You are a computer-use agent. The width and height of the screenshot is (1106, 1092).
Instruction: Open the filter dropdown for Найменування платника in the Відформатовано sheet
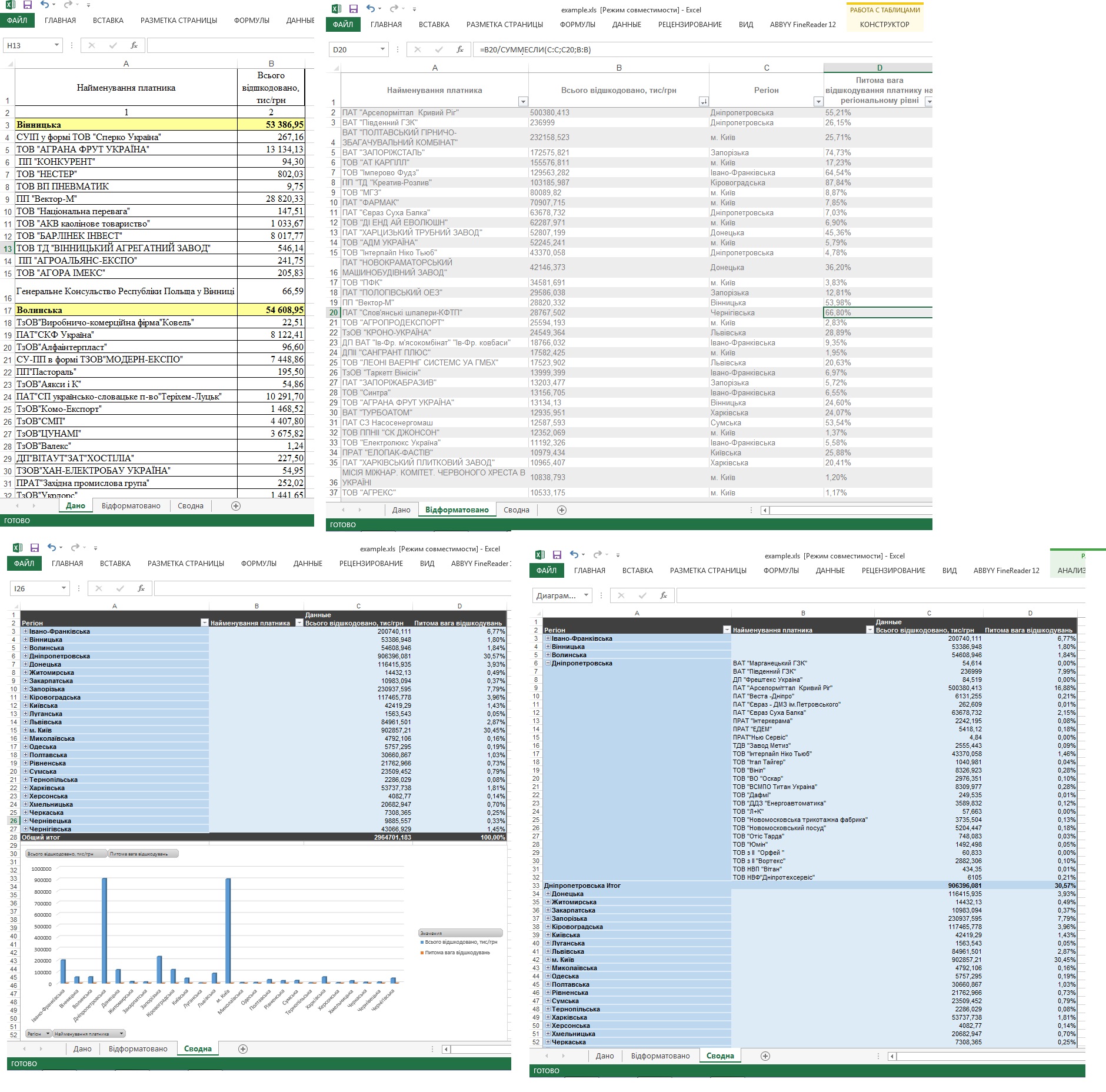[x=523, y=102]
